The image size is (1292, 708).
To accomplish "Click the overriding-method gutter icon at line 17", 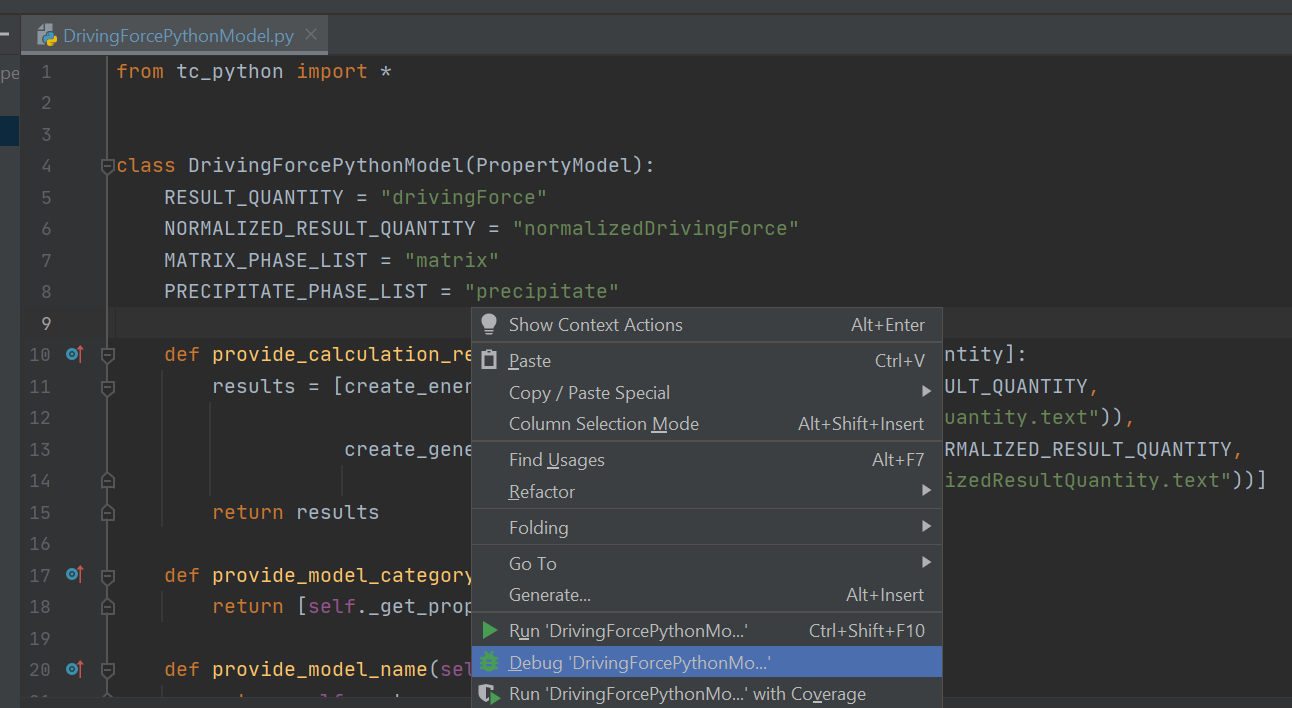I will tap(71, 575).
